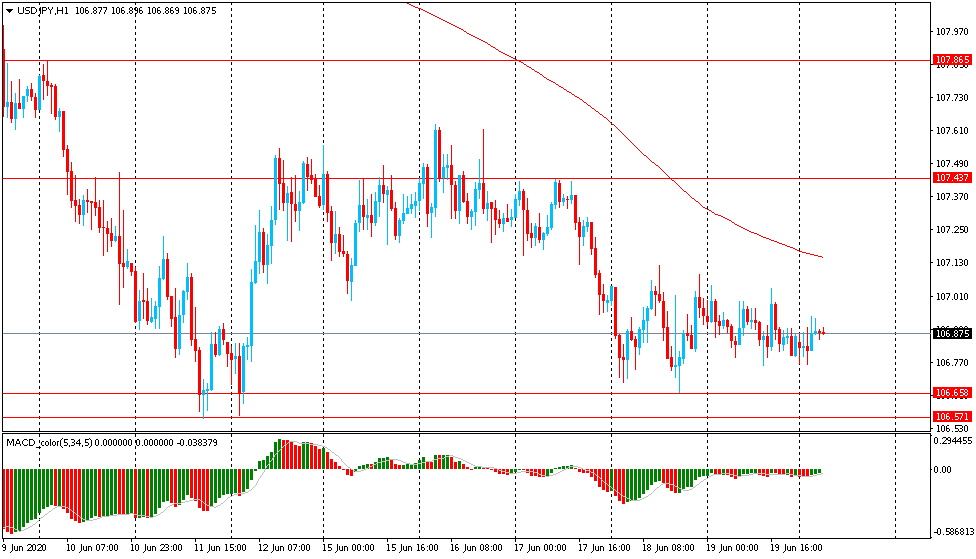Click the 18 Jun 08:00 time label

[669, 548]
